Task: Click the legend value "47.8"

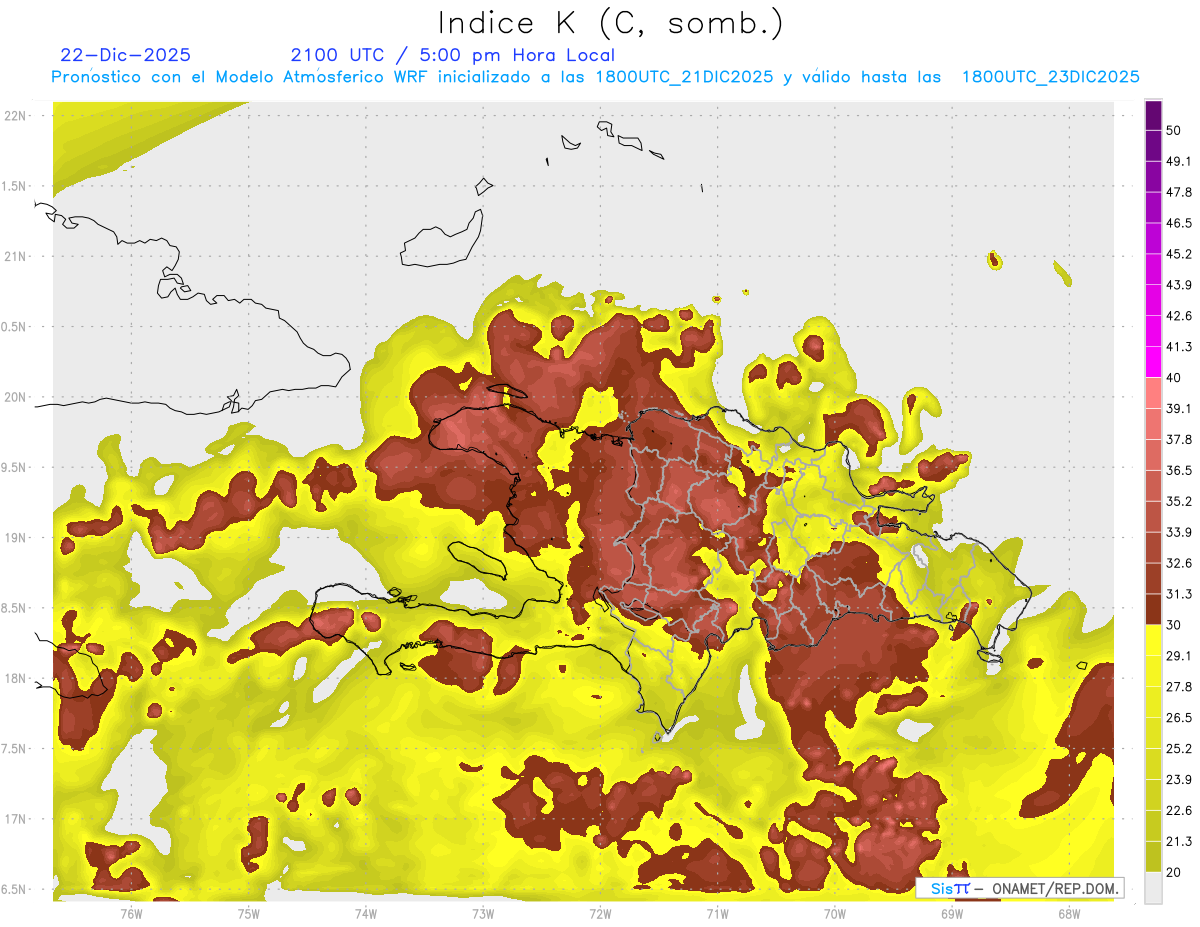Action: (x=1179, y=192)
